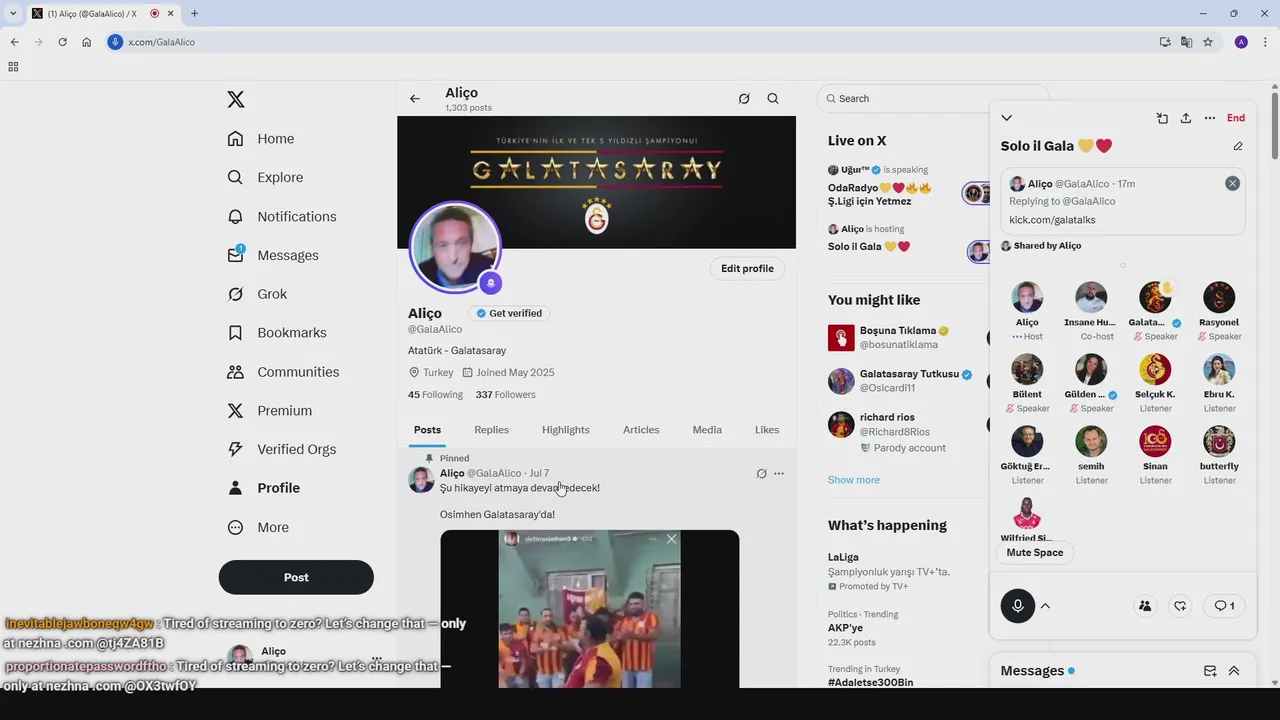
Task: Click the Search X input field
Action: pyautogui.click(x=932, y=98)
